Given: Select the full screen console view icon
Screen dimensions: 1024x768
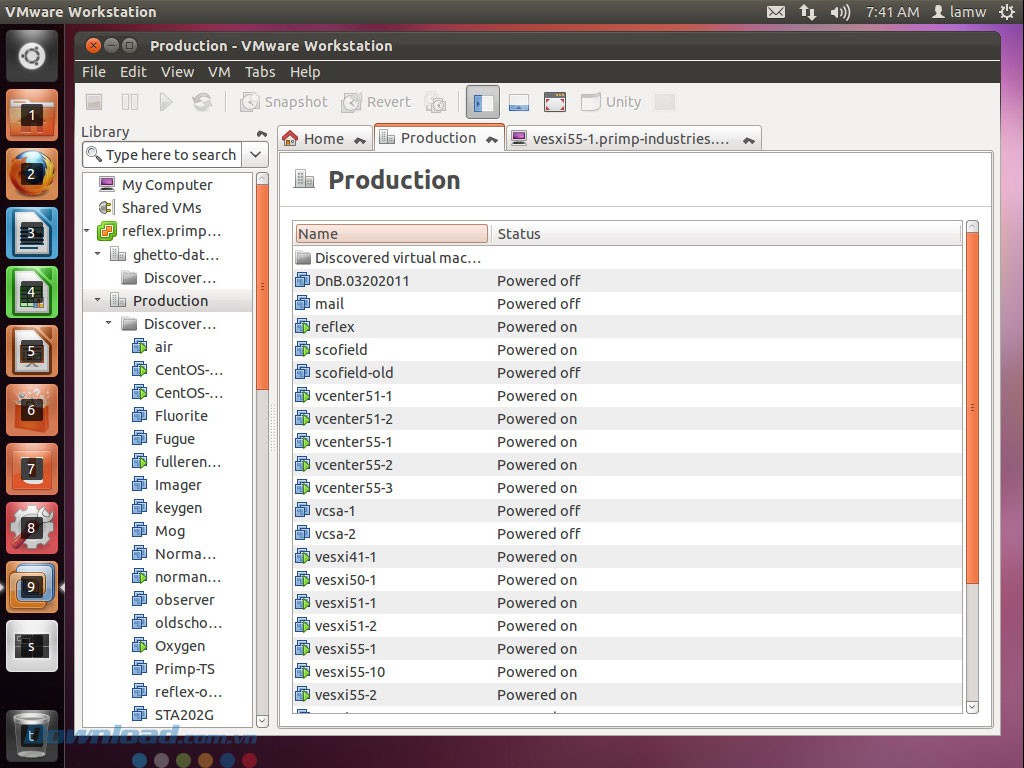Looking at the screenshot, I should tap(555, 101).
